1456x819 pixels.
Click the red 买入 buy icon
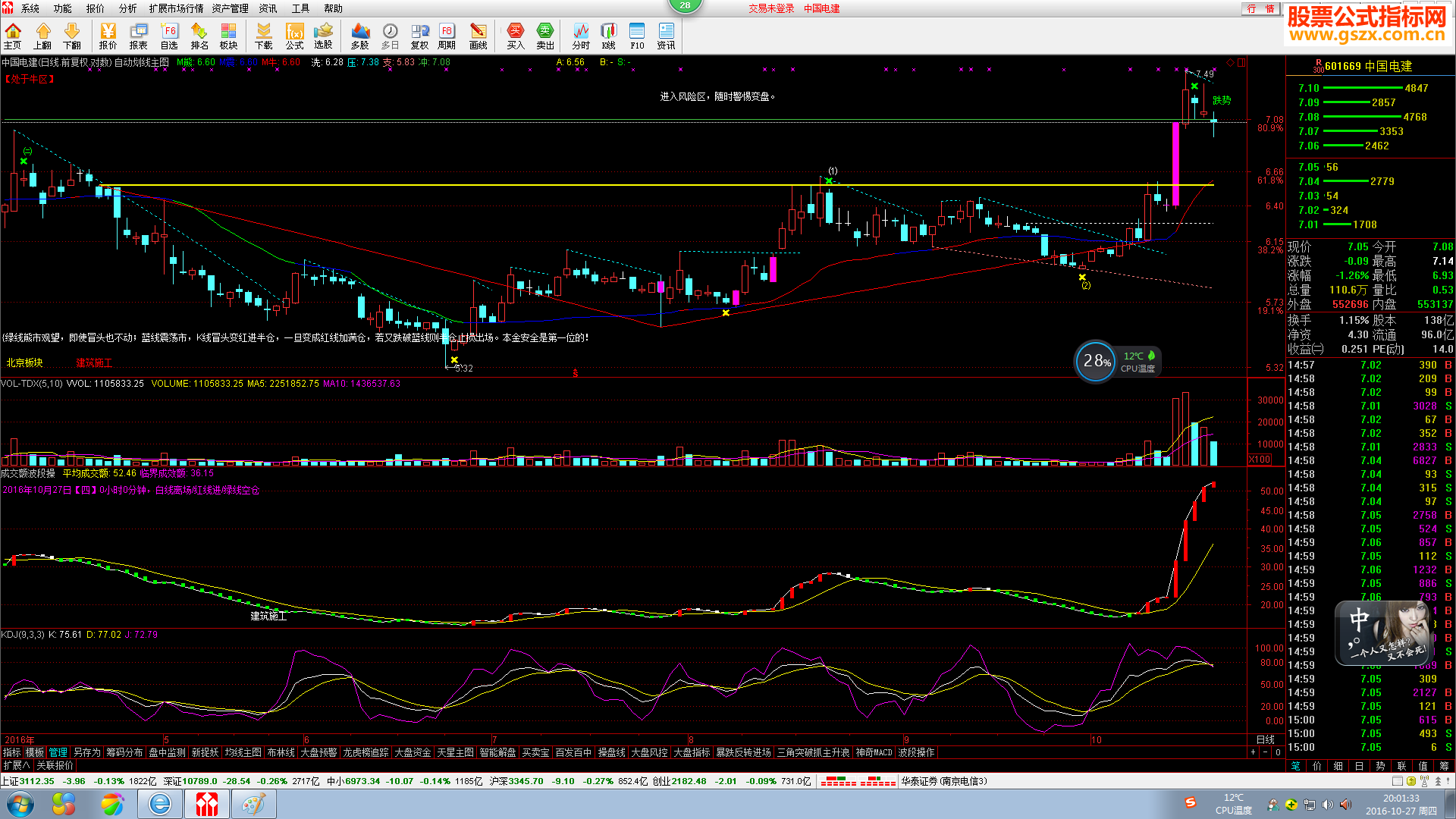(516, 36)
